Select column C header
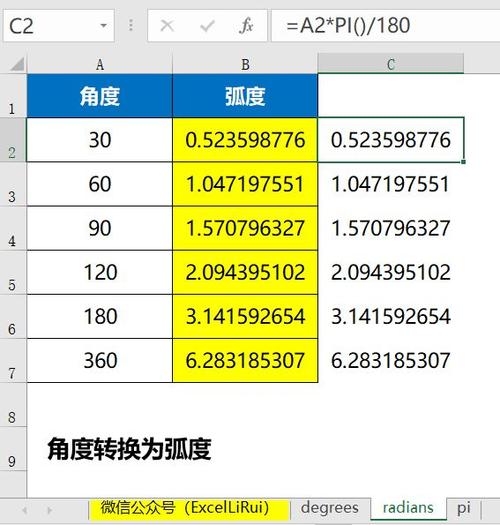 [x=391, y=64]
